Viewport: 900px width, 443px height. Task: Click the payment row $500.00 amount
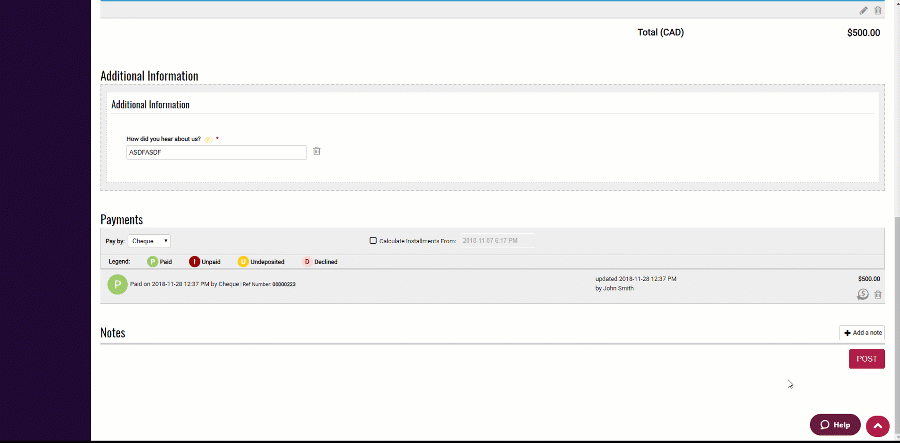[869, 279]
